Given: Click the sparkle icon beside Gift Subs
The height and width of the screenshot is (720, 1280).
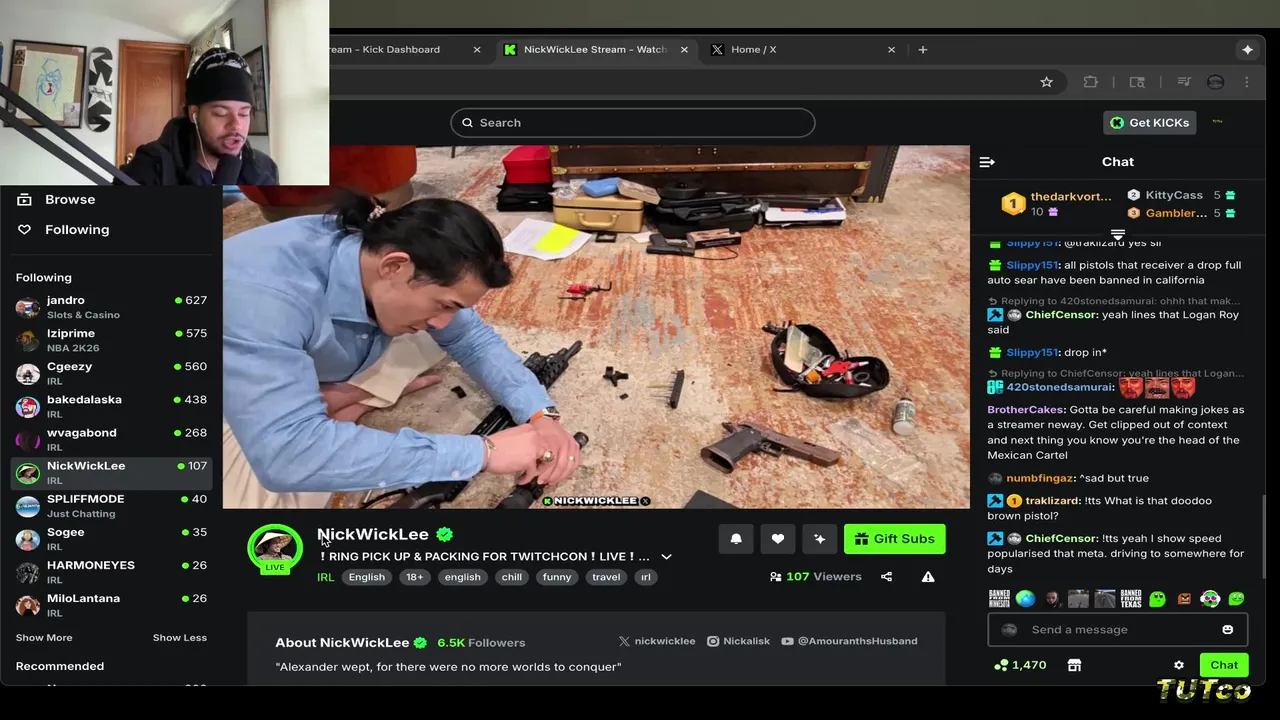Looking at the screenshot, I should coord(820,539).
